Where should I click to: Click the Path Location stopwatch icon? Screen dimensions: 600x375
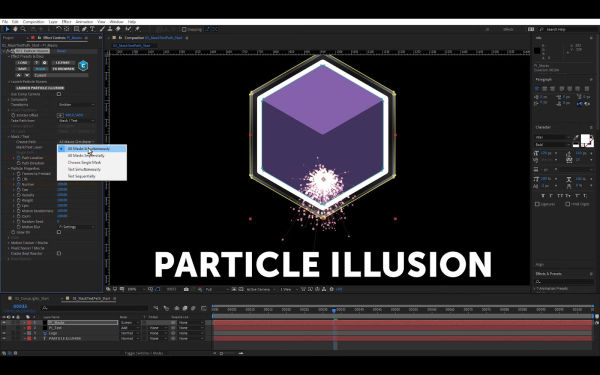pos(18,158)
